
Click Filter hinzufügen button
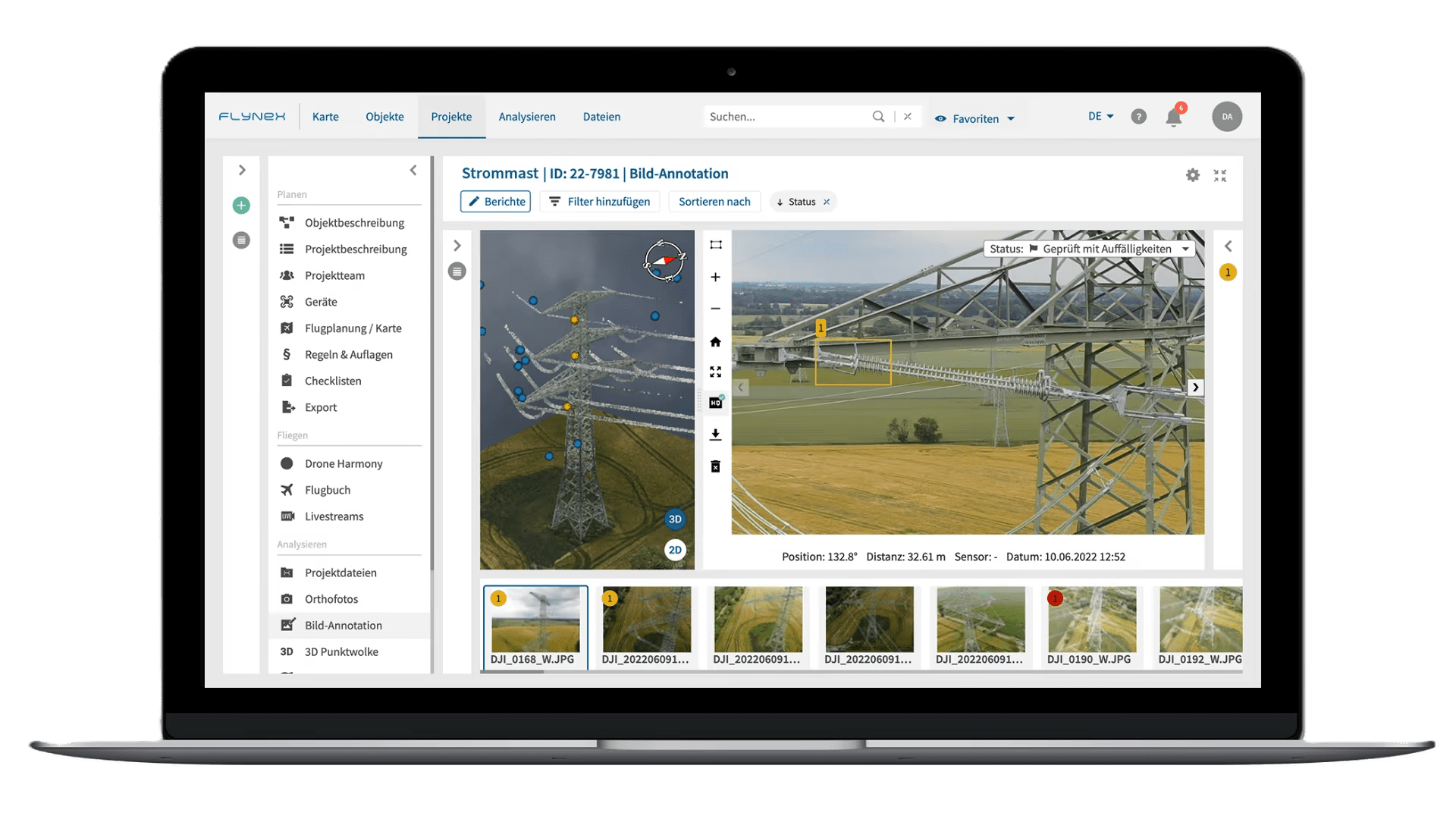[x=599, y=202]
